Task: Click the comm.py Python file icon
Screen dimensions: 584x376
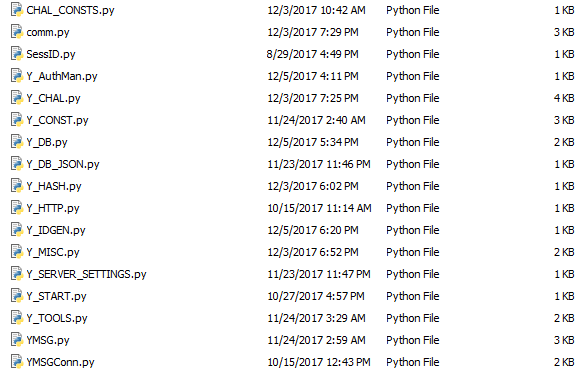Action: point(17,32)
